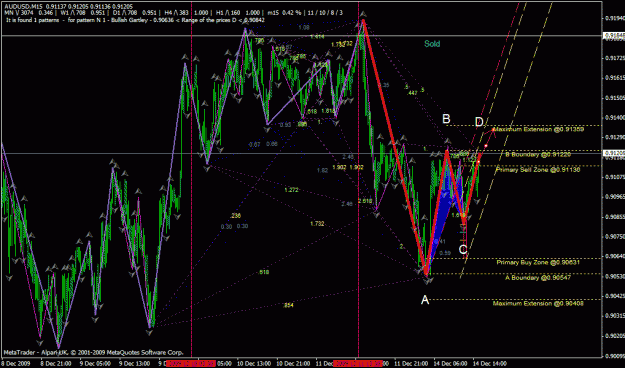Click the '8 Dec 2009' time axis label
Viewport: 625px width, 368px height.
pyautogui.click(x=15, y=364)
